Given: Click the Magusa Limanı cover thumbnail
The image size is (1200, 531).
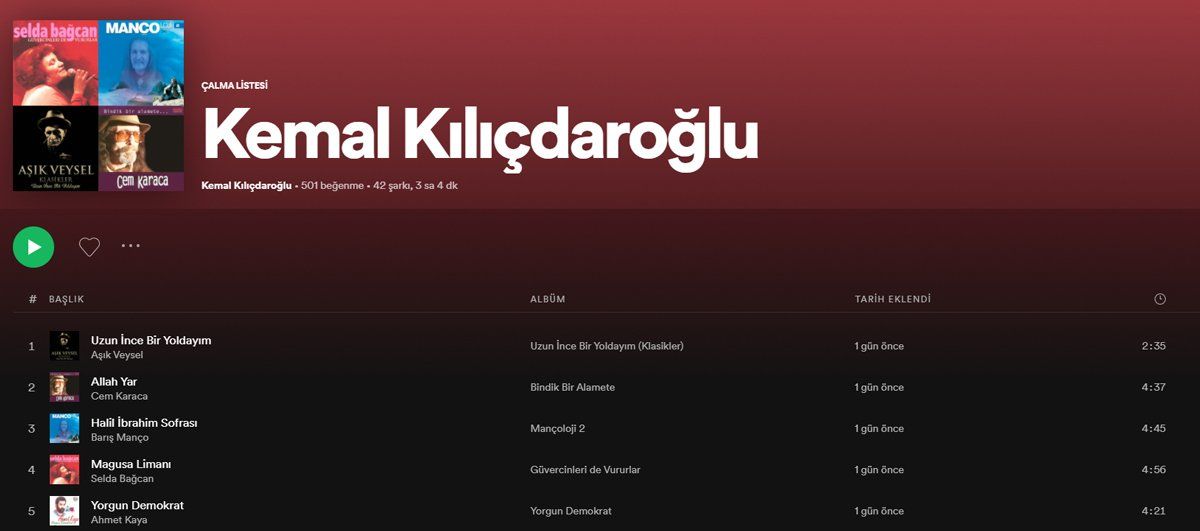Looking at the screenshot, I should 64,470.
